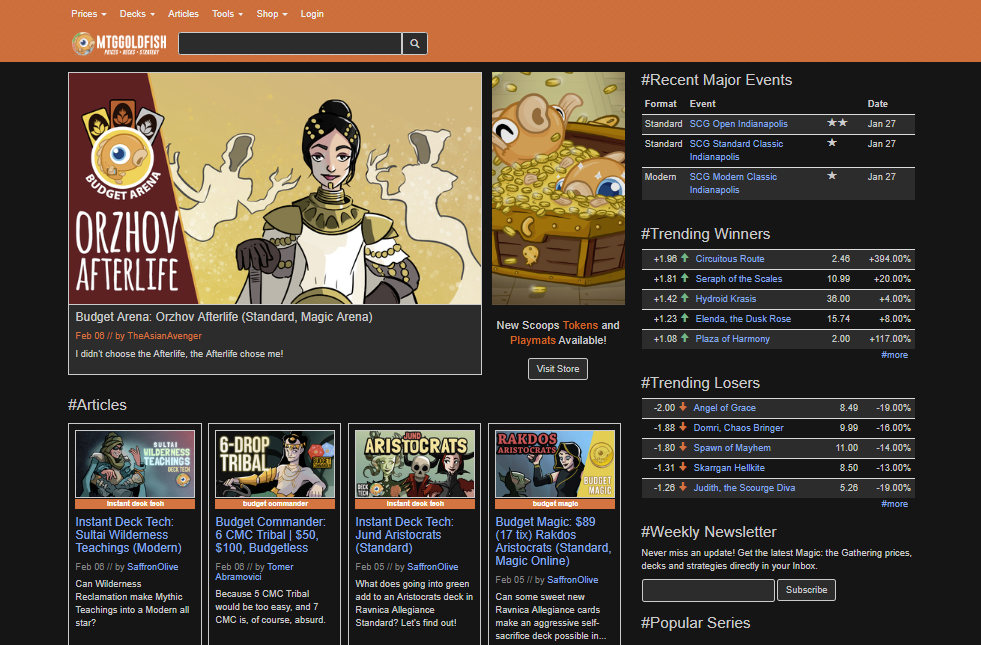The width and height of the screenshot is (981, 645).
Task: Open the Tools dropdown menu
Action: click(227, 14)
